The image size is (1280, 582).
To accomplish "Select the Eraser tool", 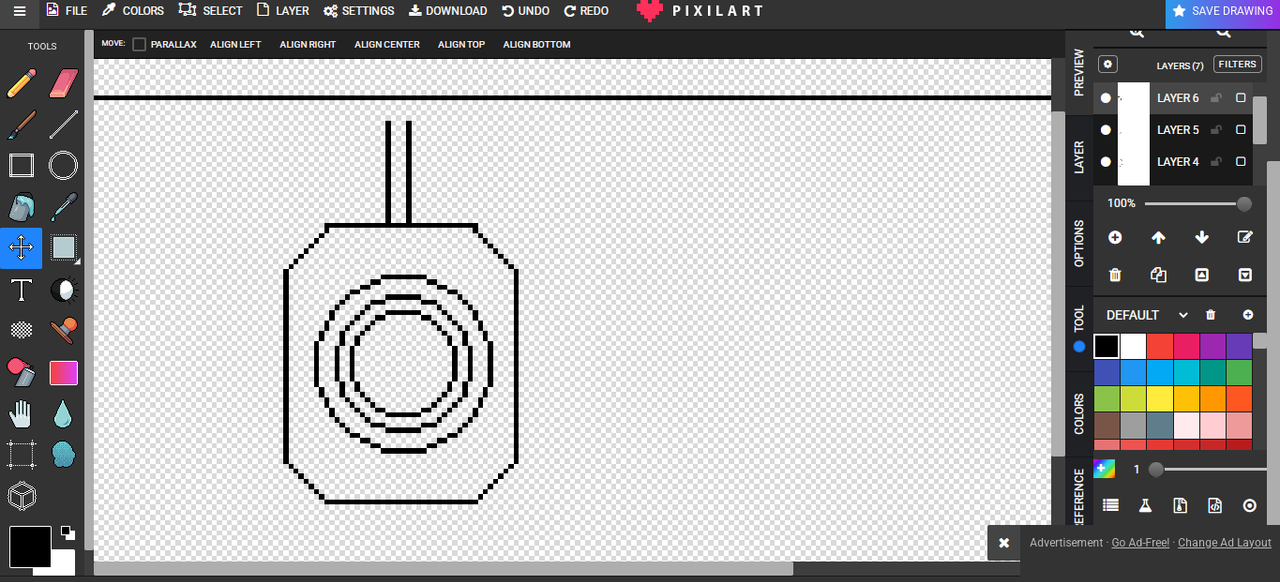I will [x=63, y=83].
